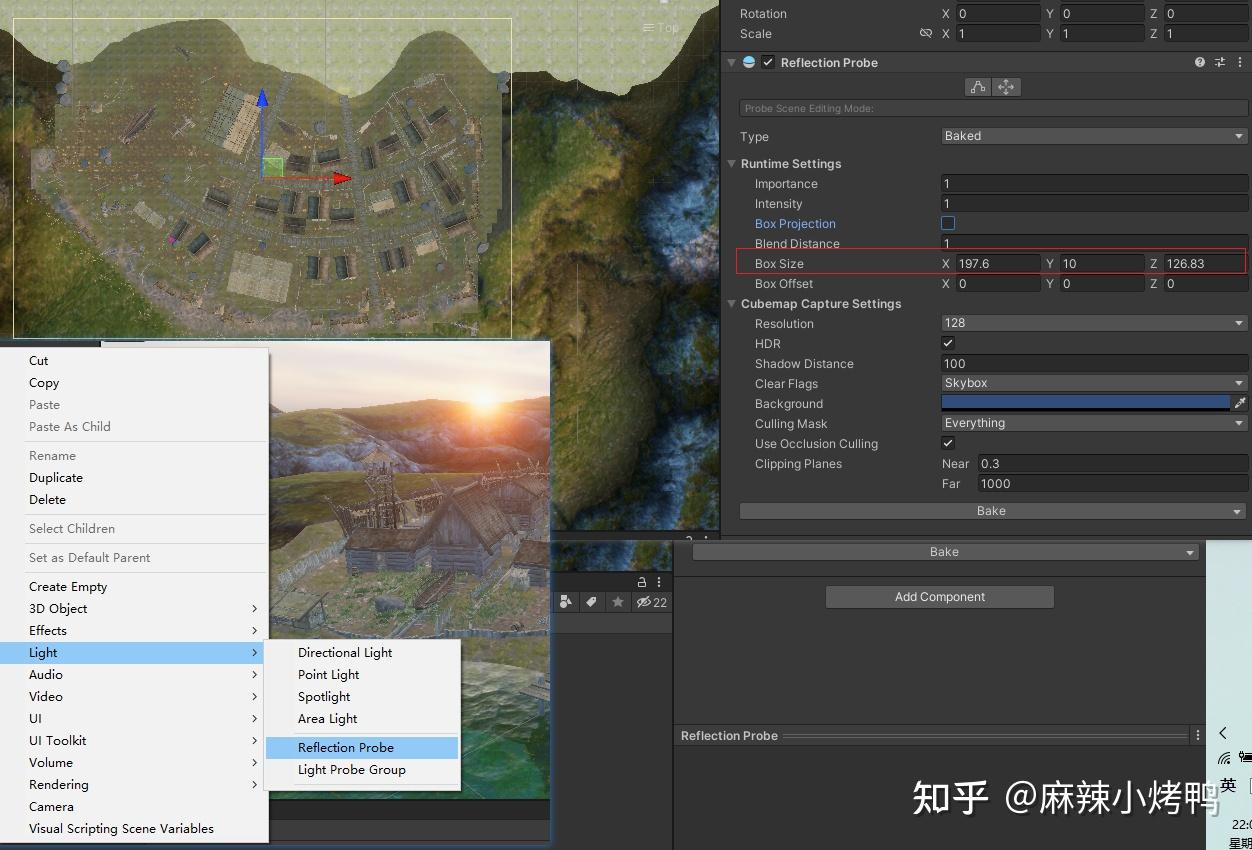
Task: Open the component presets icon
Action: (x=1219, y=62)
